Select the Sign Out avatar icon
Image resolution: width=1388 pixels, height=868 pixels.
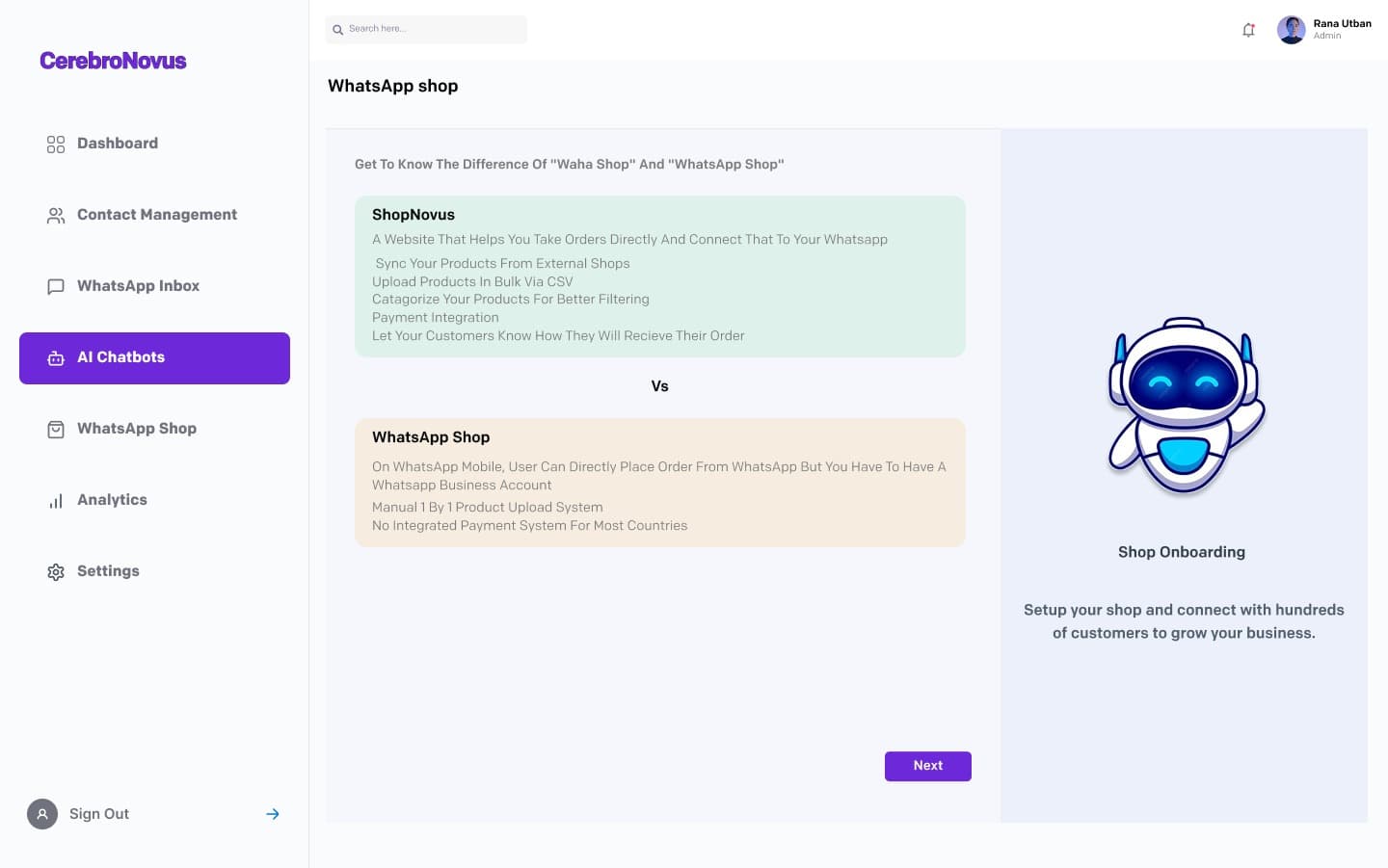pyautogui.click(x=42, y=814)
